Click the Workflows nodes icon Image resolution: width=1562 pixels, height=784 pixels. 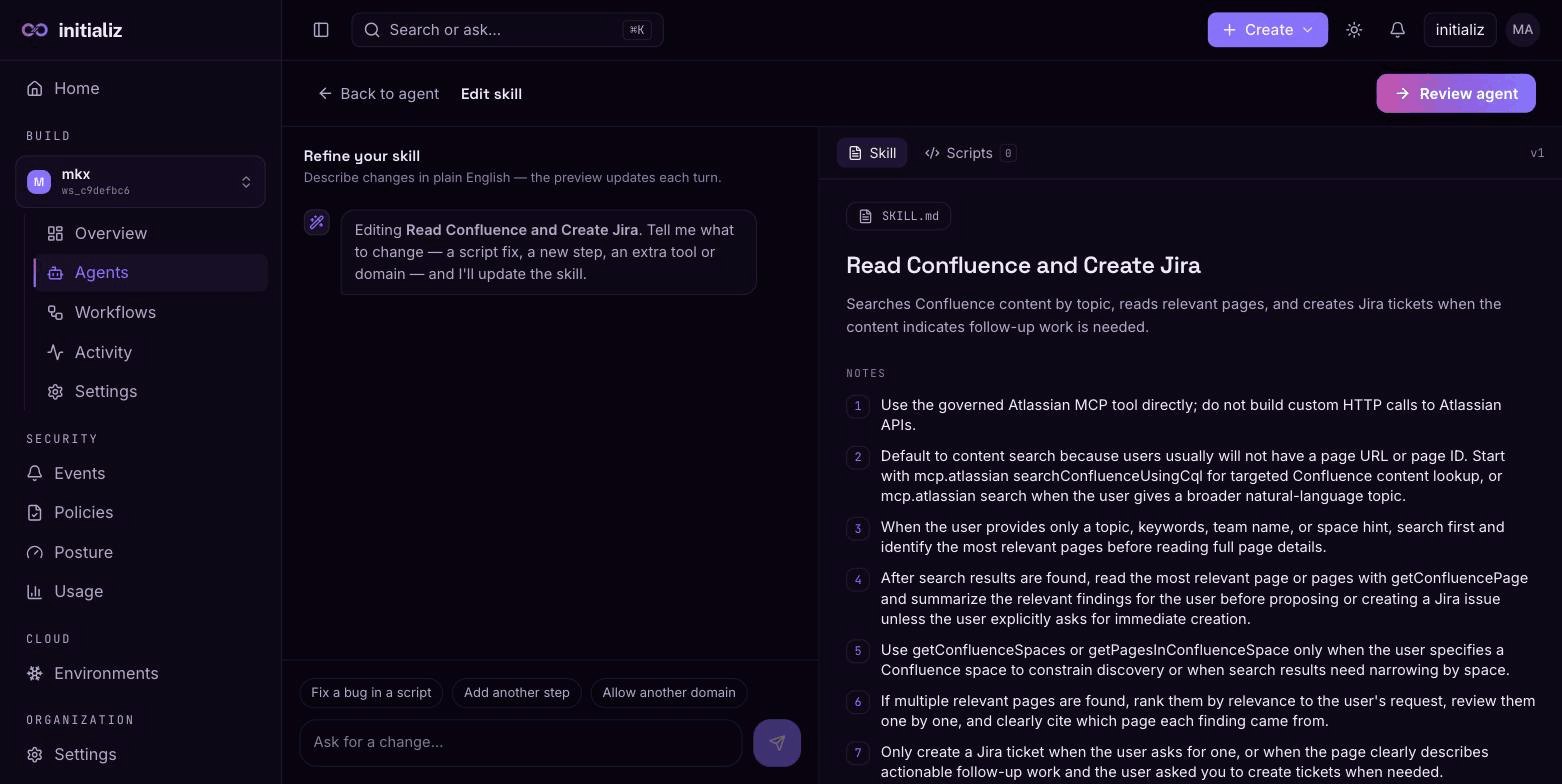pos(55,312)
